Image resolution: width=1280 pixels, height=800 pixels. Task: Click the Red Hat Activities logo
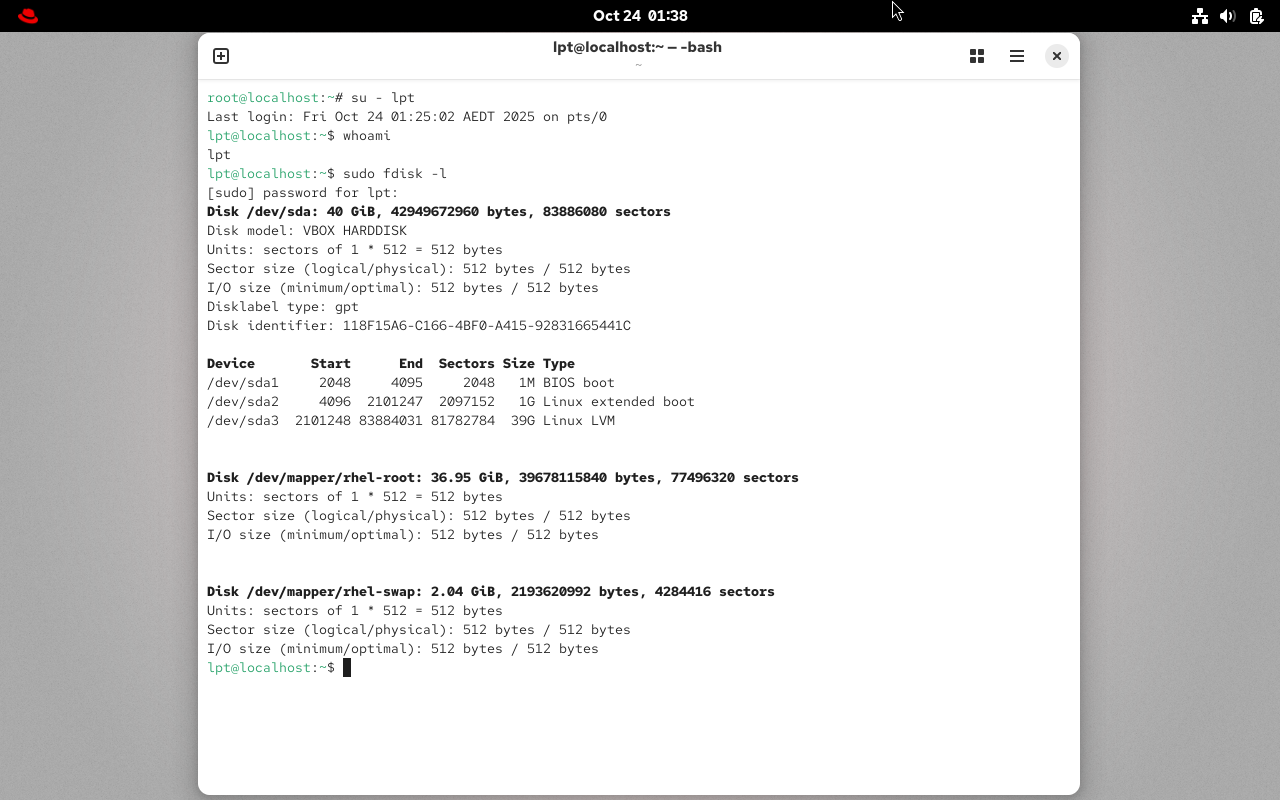28,16
